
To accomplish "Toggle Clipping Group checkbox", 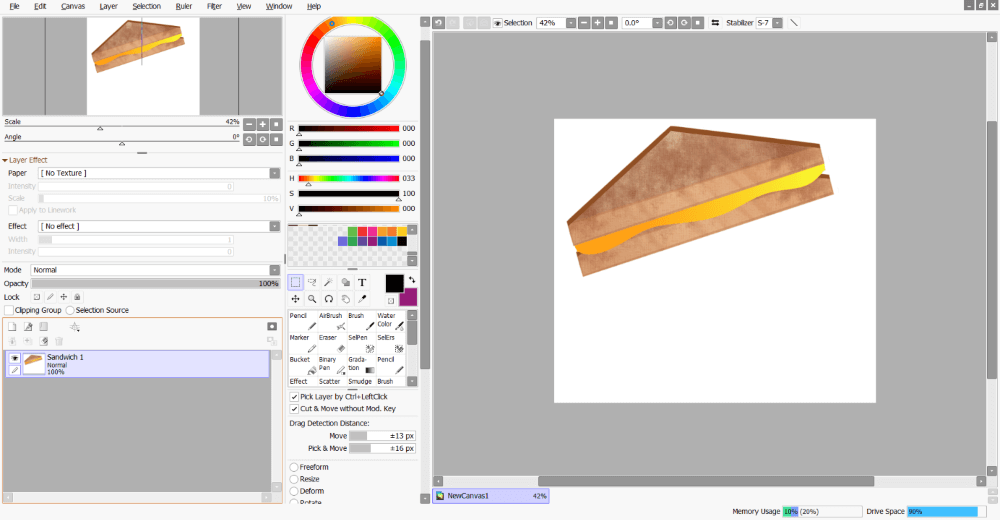I will [x=9, y=310].
